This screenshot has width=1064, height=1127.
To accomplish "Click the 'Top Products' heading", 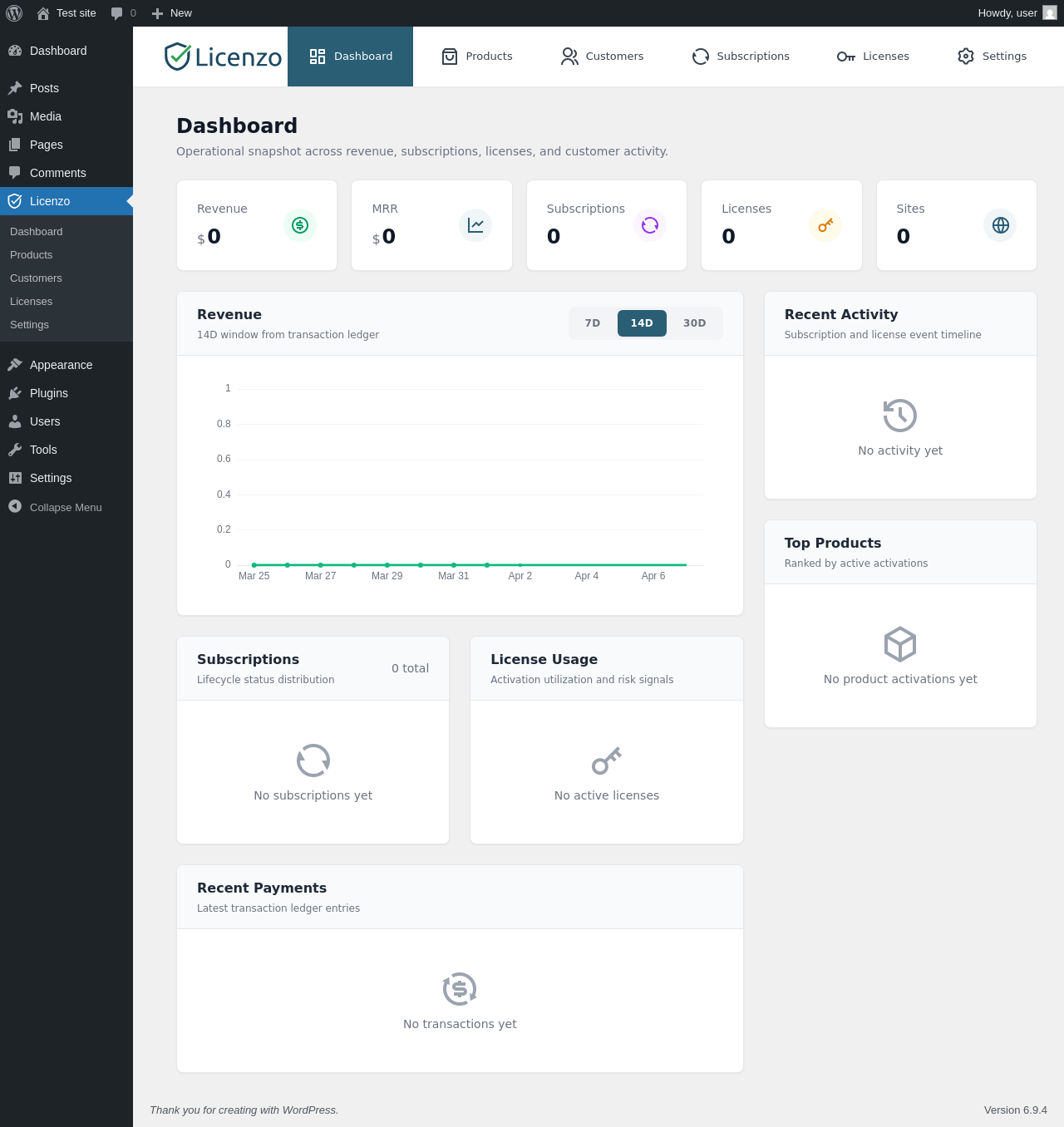I will point(833,543).
